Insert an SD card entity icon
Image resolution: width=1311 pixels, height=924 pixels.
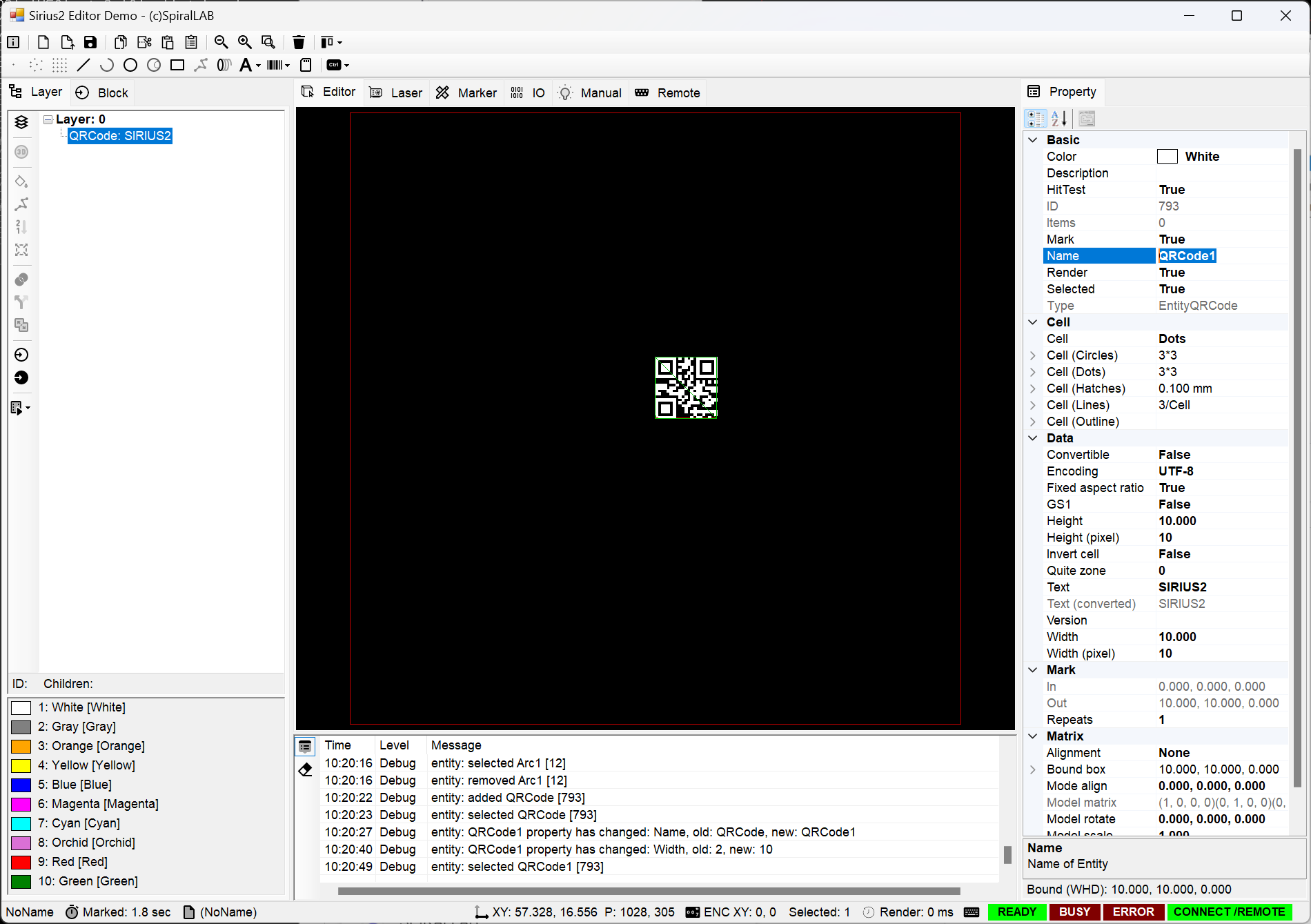pos(306,65)
